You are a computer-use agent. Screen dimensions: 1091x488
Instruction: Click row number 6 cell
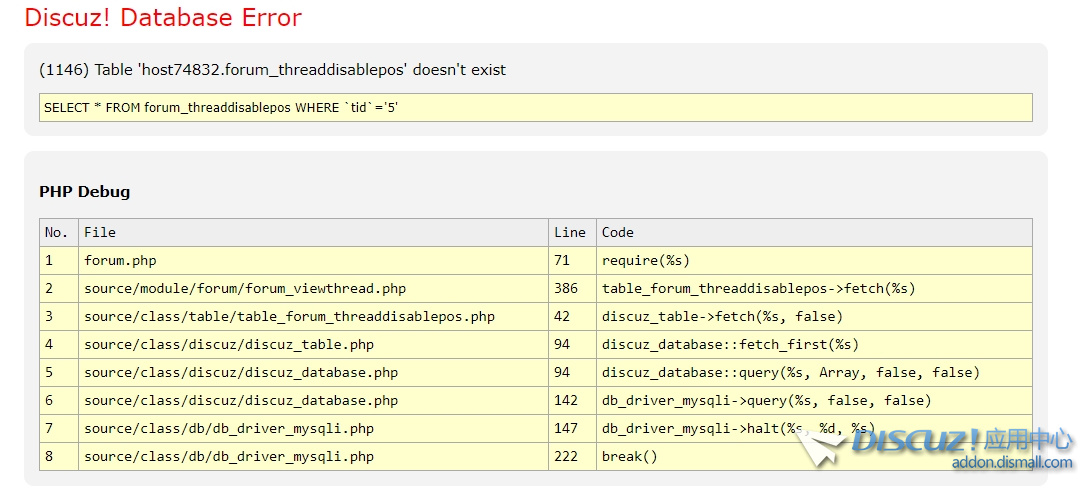point(59,400)
